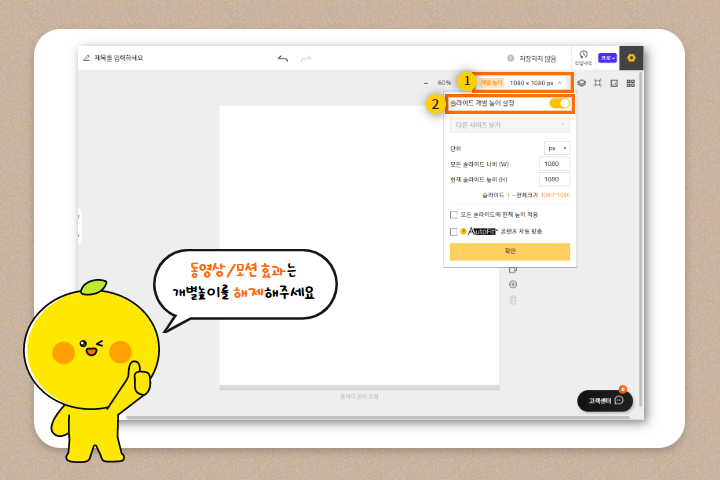Click the AutoFit yellow badge icon
Image resolution: width=720 pixels, height=480 pixels.
coord(463,231)
